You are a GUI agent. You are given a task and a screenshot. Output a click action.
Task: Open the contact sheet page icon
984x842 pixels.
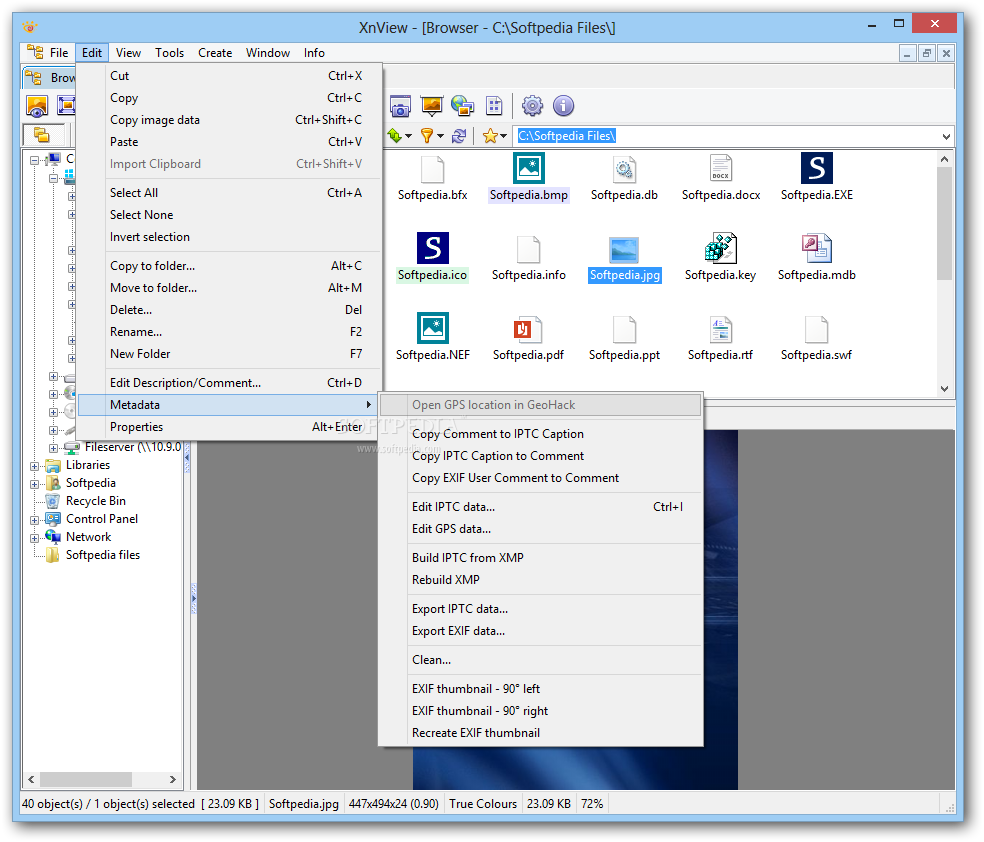pyautogui.click(x=495, y=106)
